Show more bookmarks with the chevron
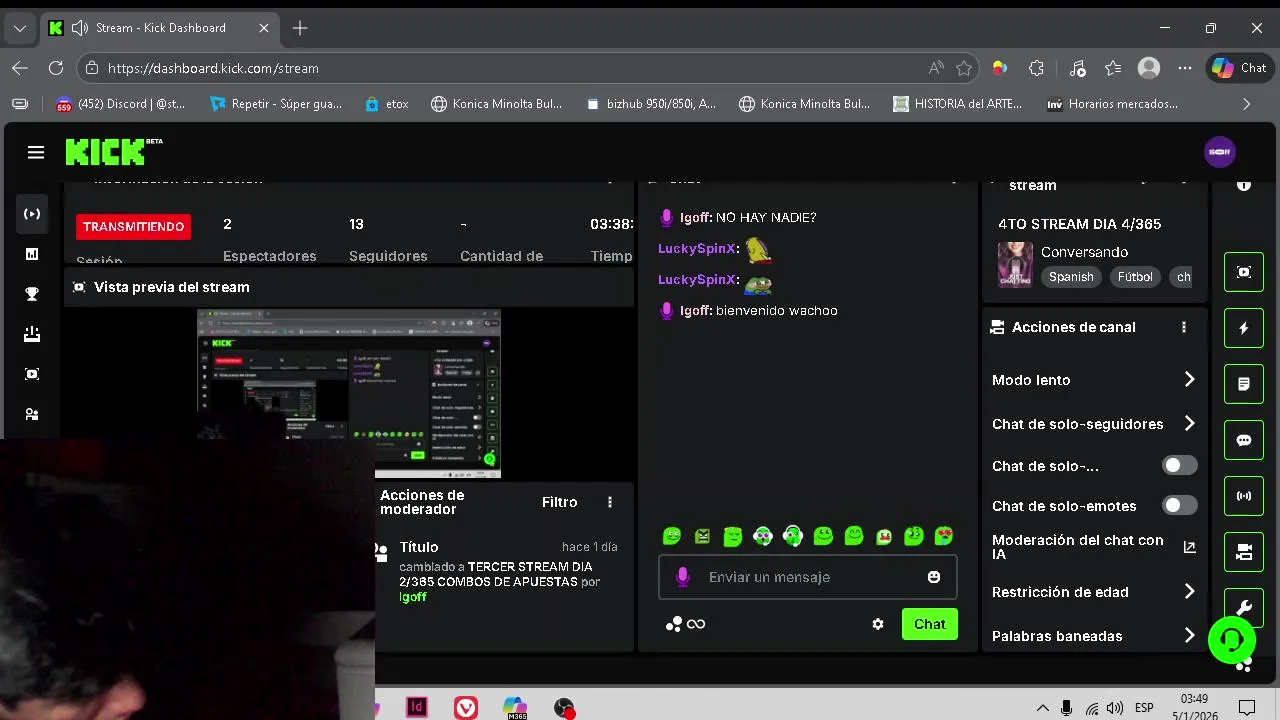This screenshot has width=1280, height=720. click(1246, 104)
